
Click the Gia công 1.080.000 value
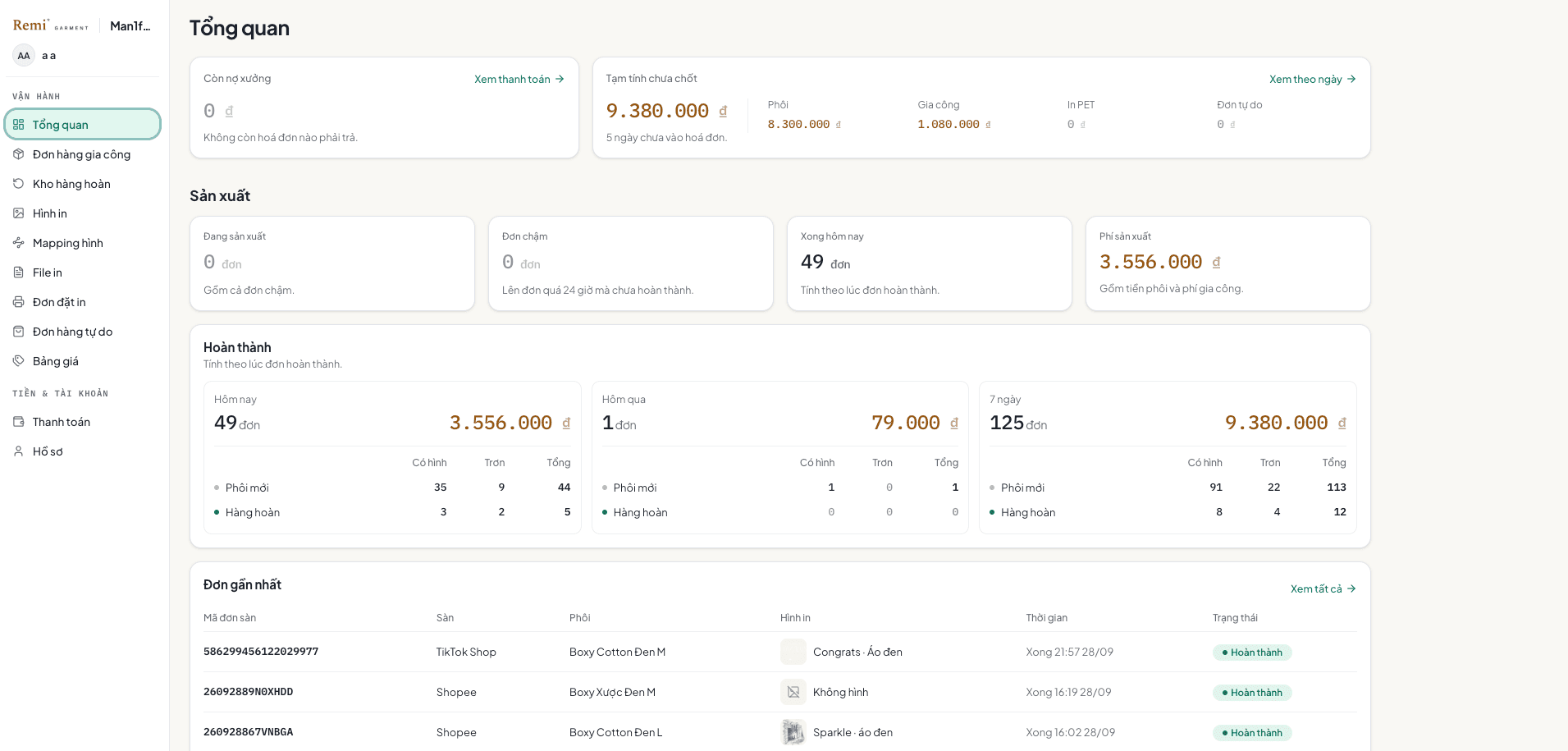click(954, 125)
